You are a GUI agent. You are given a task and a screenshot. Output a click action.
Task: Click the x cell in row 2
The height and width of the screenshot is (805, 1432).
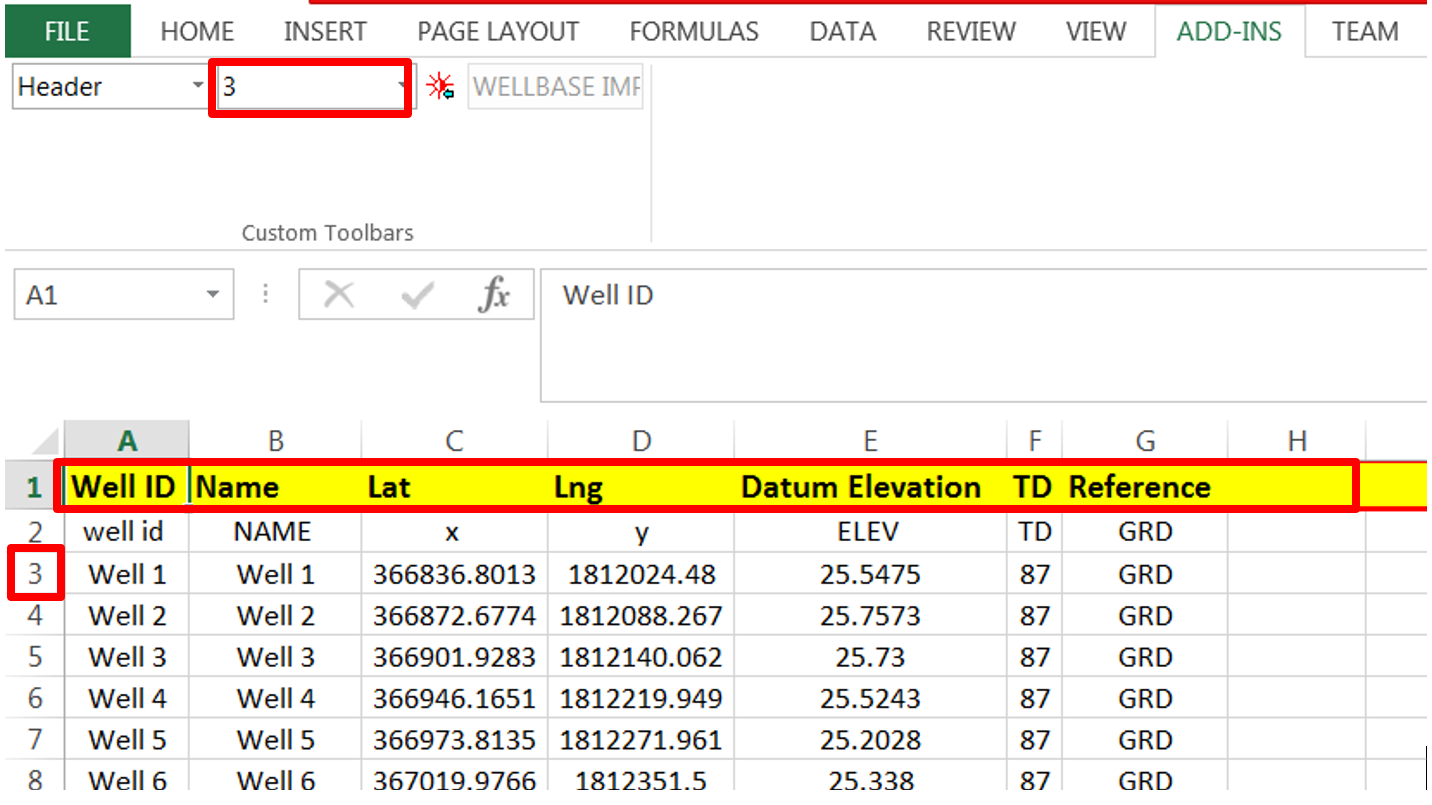click(x=454, y=532)
